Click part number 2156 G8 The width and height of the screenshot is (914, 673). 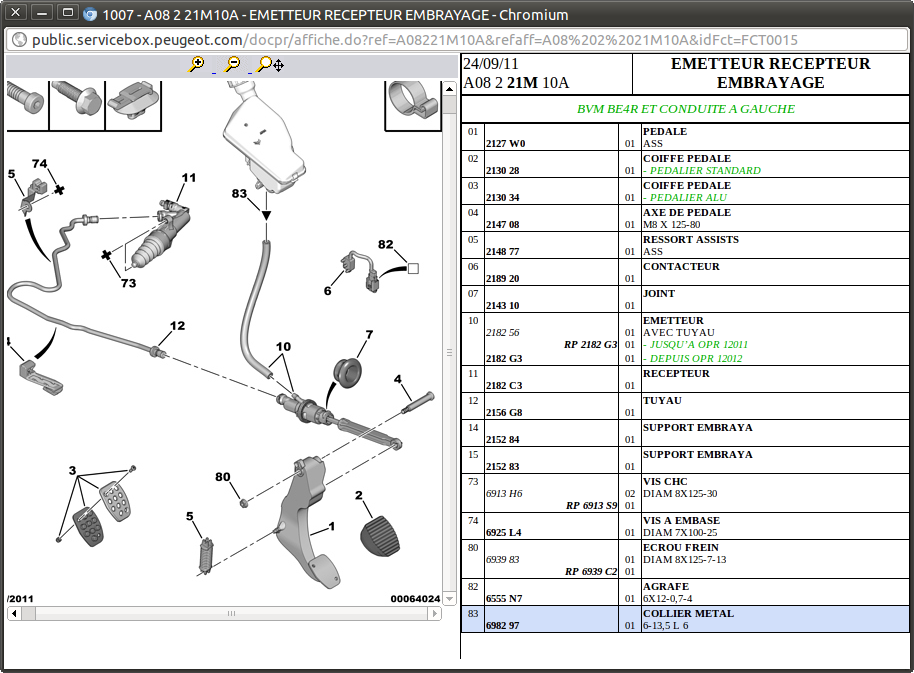(504, 412)
